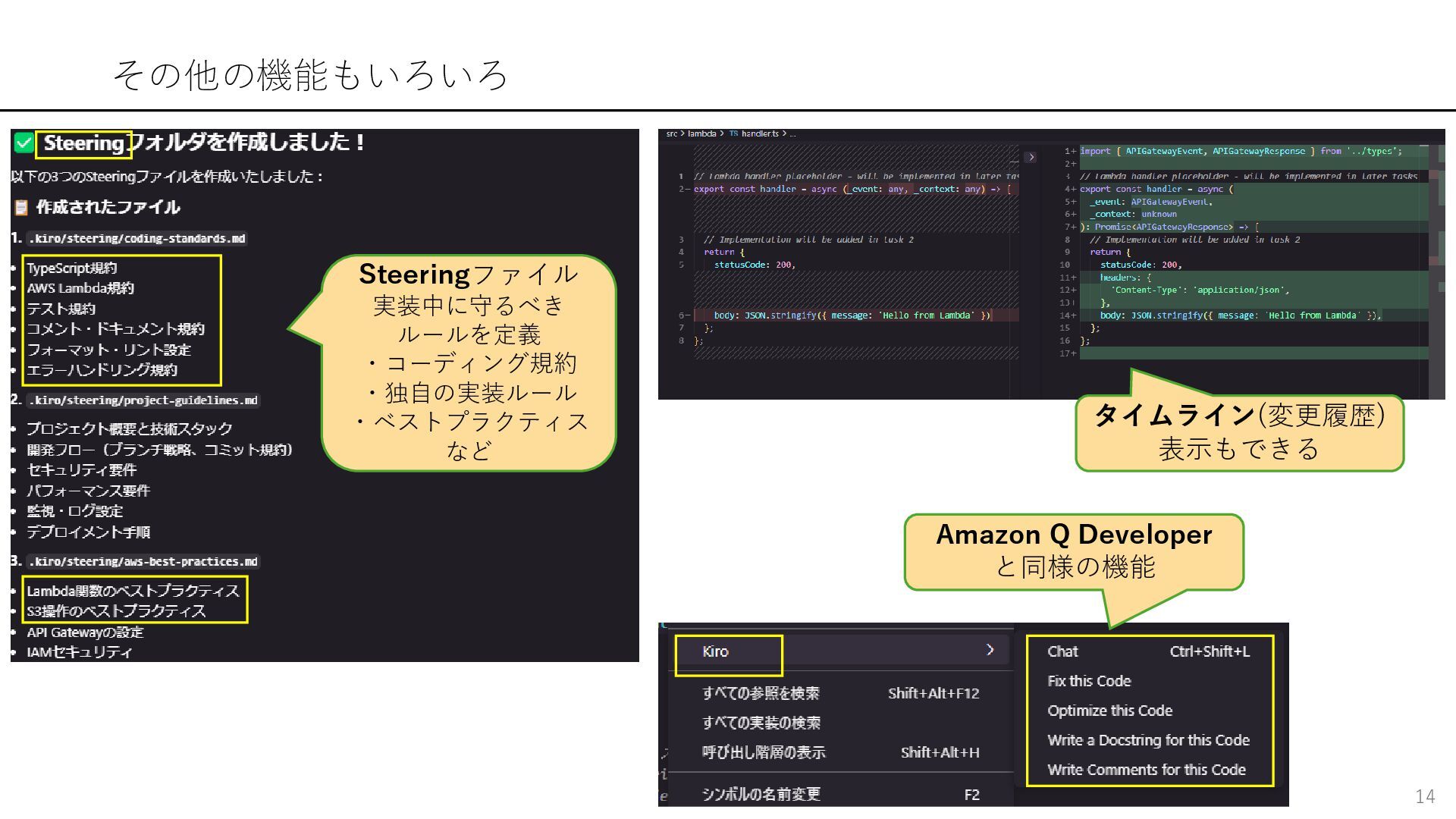Viewport: 1456px width, 819px height.
Task: Expand the Kiro submenu arrow
Action: [990, 650]
